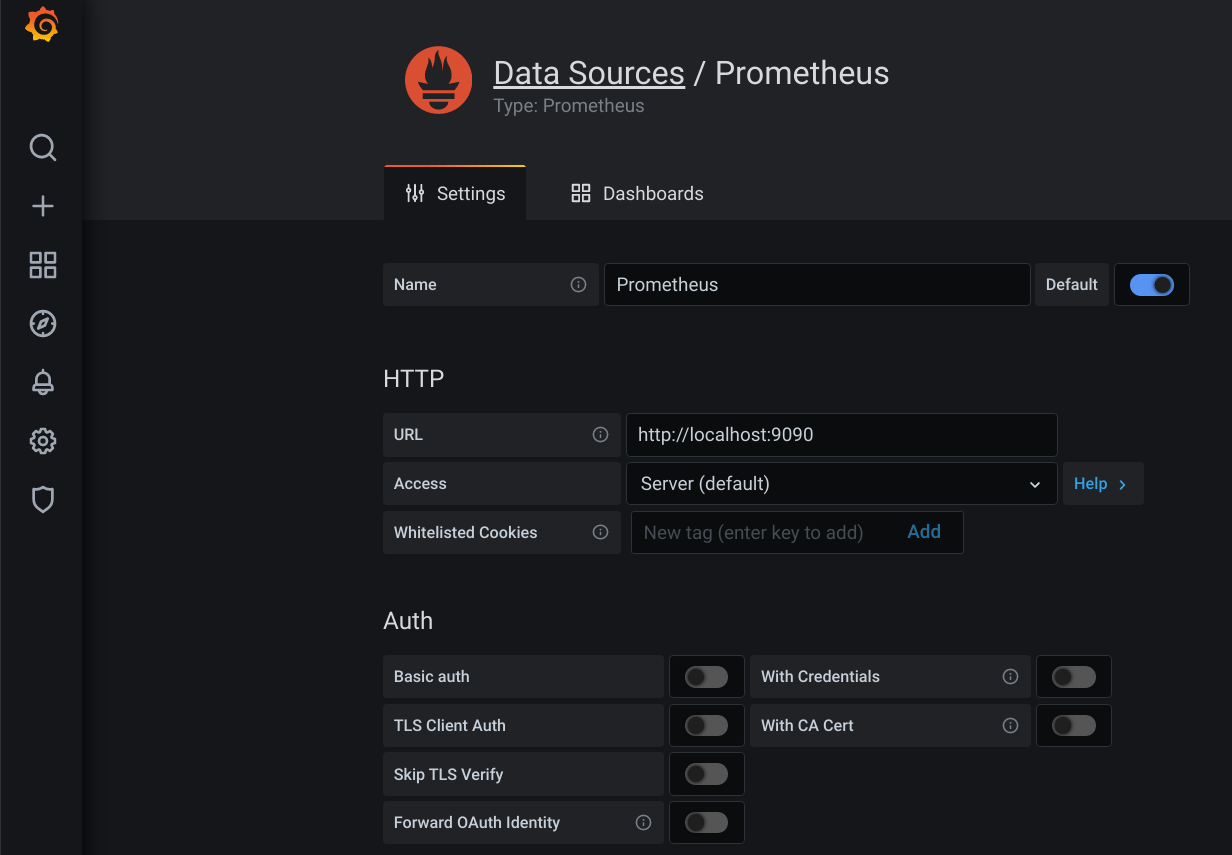Click the Create (plus) icon in sidebar
1232x855 pixels.
(42, 206)
